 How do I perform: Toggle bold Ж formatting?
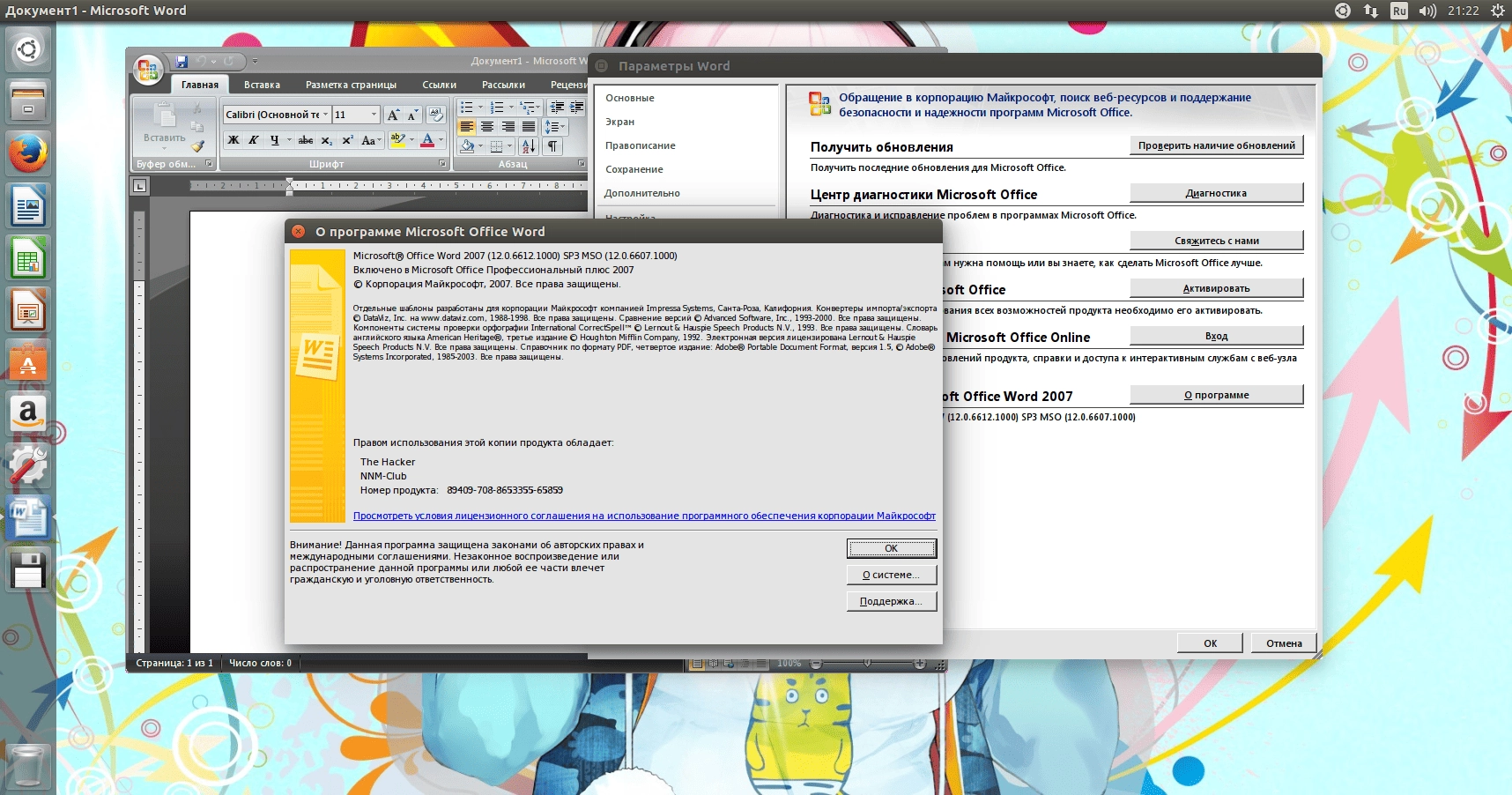(233, 140)
